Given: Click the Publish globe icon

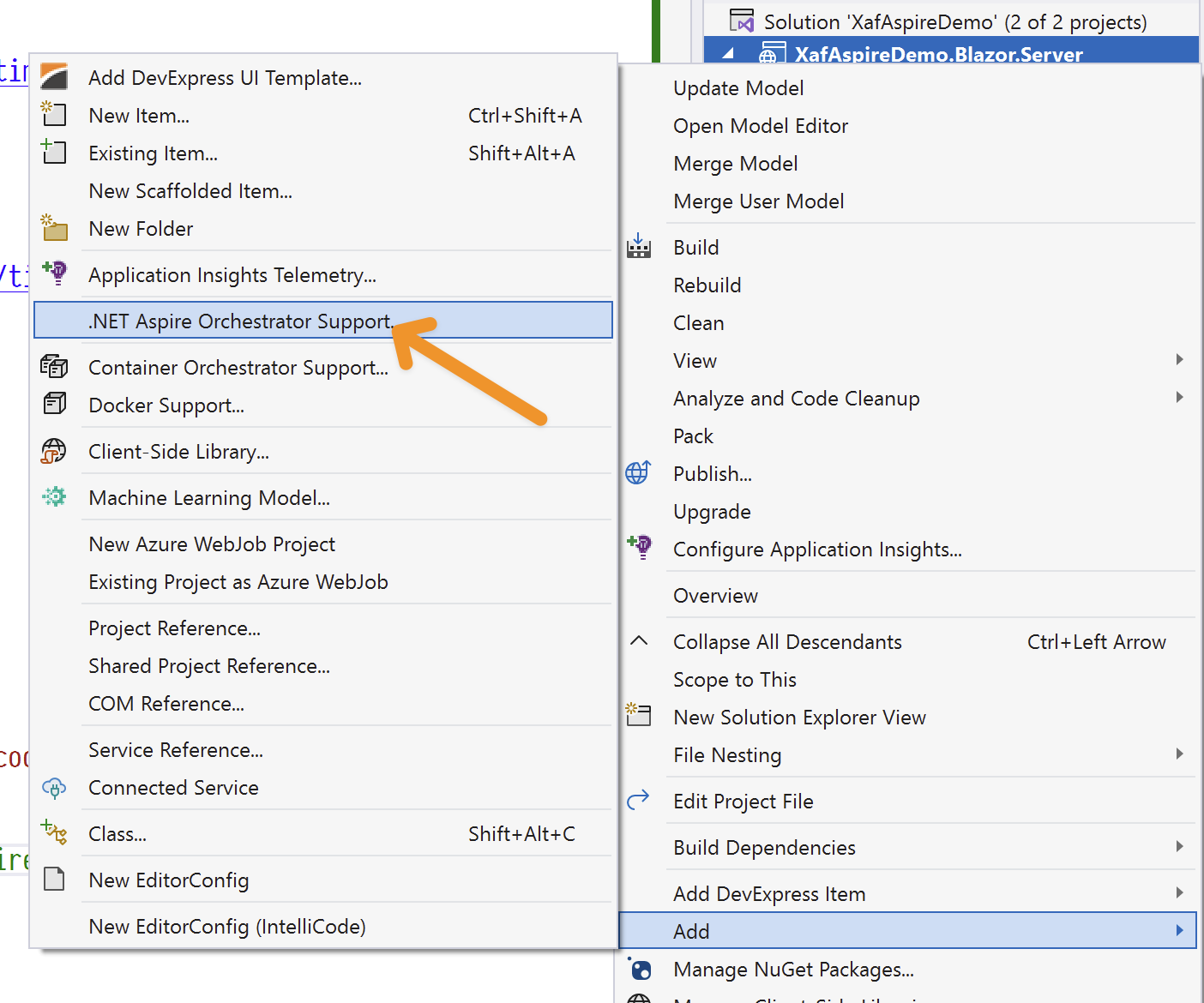Looking at the screenshot, I should [x=639, y=472].
